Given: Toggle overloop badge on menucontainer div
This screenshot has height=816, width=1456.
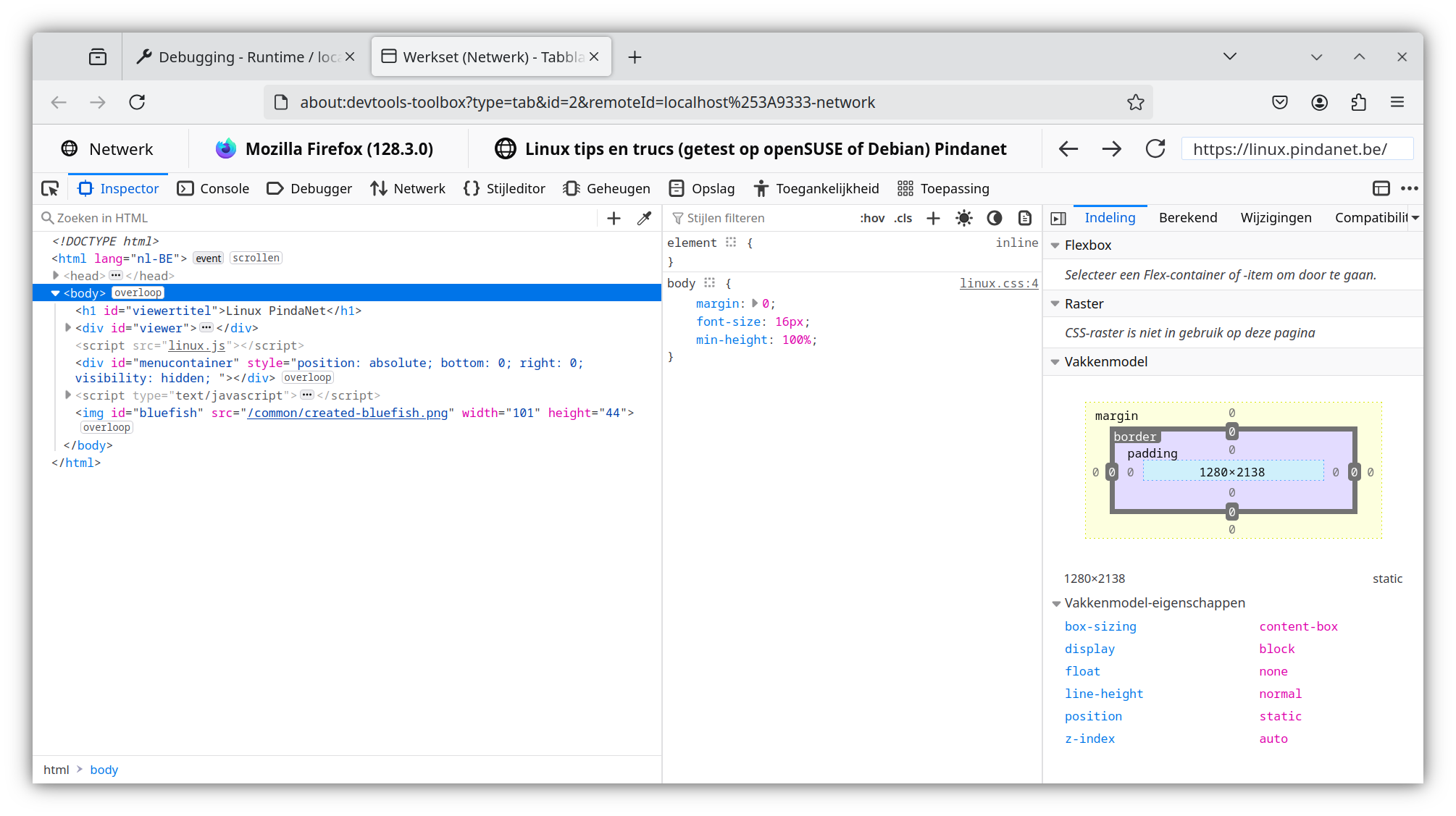Looking at the screenshot, I should click(x=307, y=377).
